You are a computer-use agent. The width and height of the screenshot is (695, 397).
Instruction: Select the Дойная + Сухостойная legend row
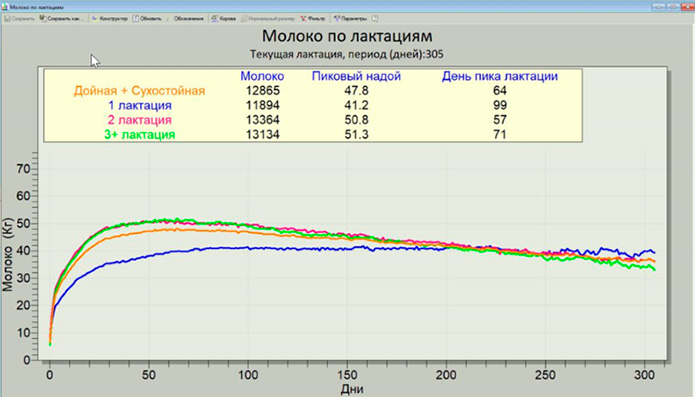click(x=139, y=91)
